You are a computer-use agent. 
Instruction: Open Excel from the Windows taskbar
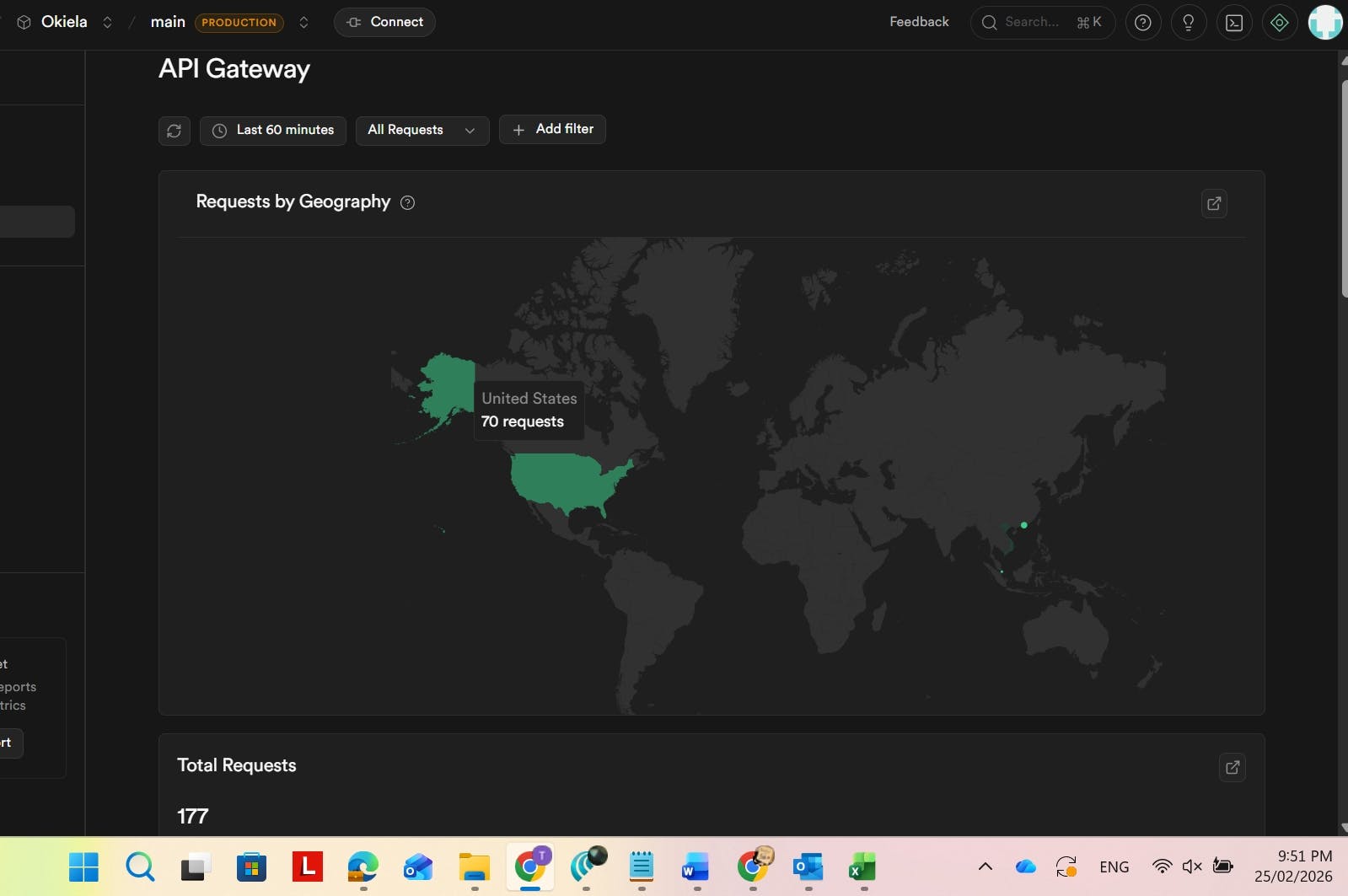(862, 866)
